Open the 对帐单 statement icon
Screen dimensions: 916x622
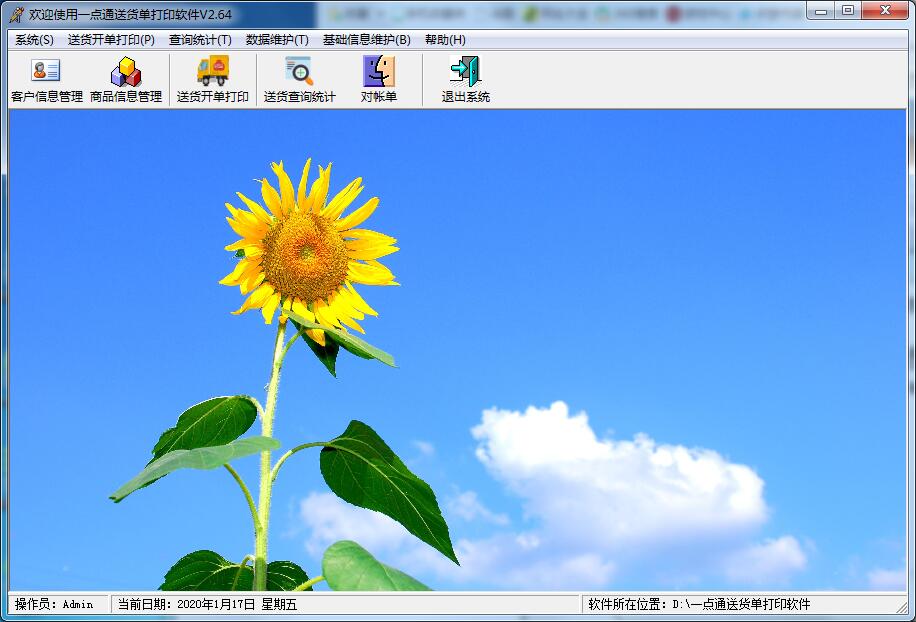point(379,80)
